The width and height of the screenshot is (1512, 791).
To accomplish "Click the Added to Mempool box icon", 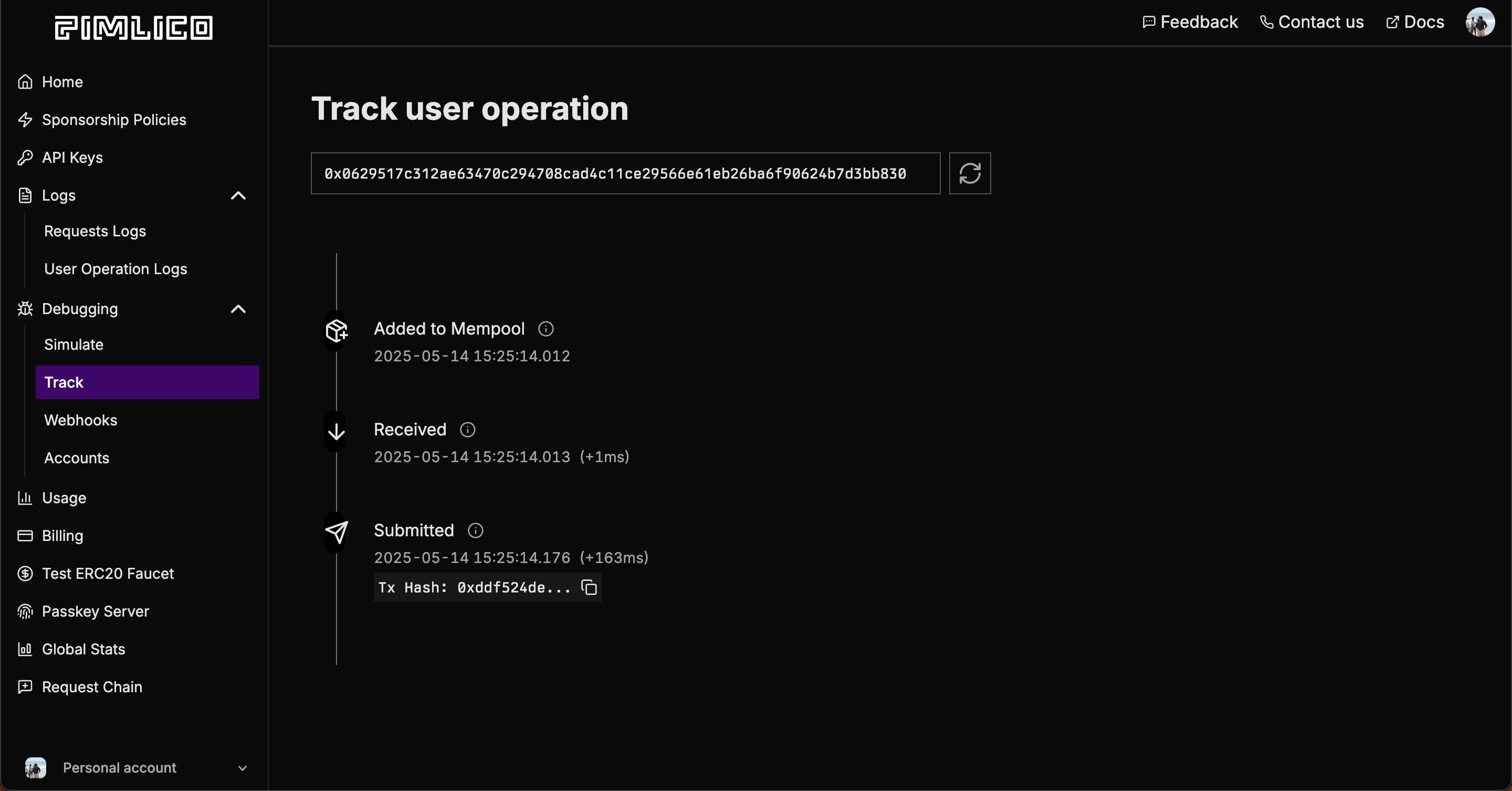I will click(337, 330).
